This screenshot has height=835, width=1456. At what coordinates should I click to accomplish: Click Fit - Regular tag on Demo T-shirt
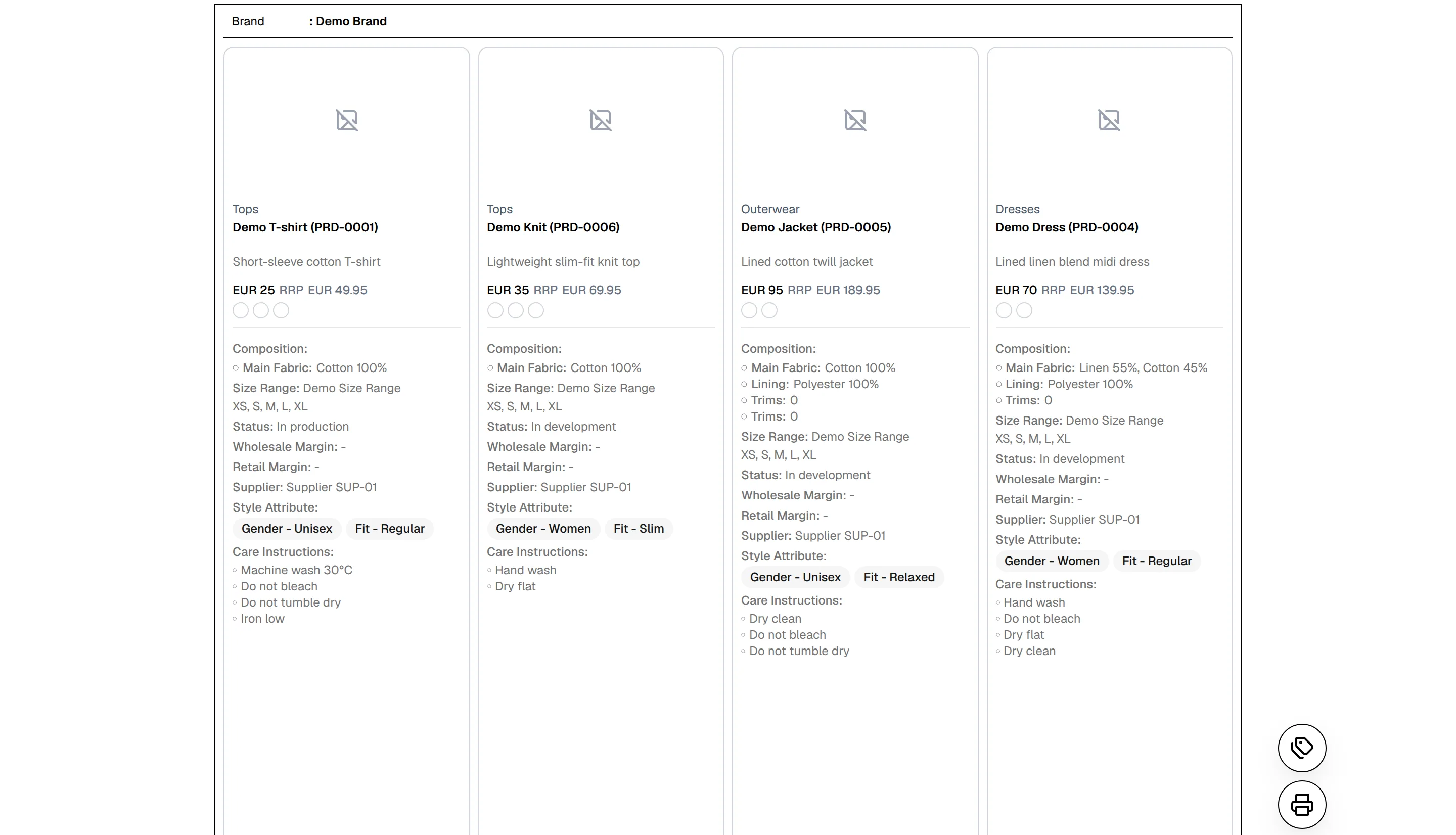(x=390, y=529)
